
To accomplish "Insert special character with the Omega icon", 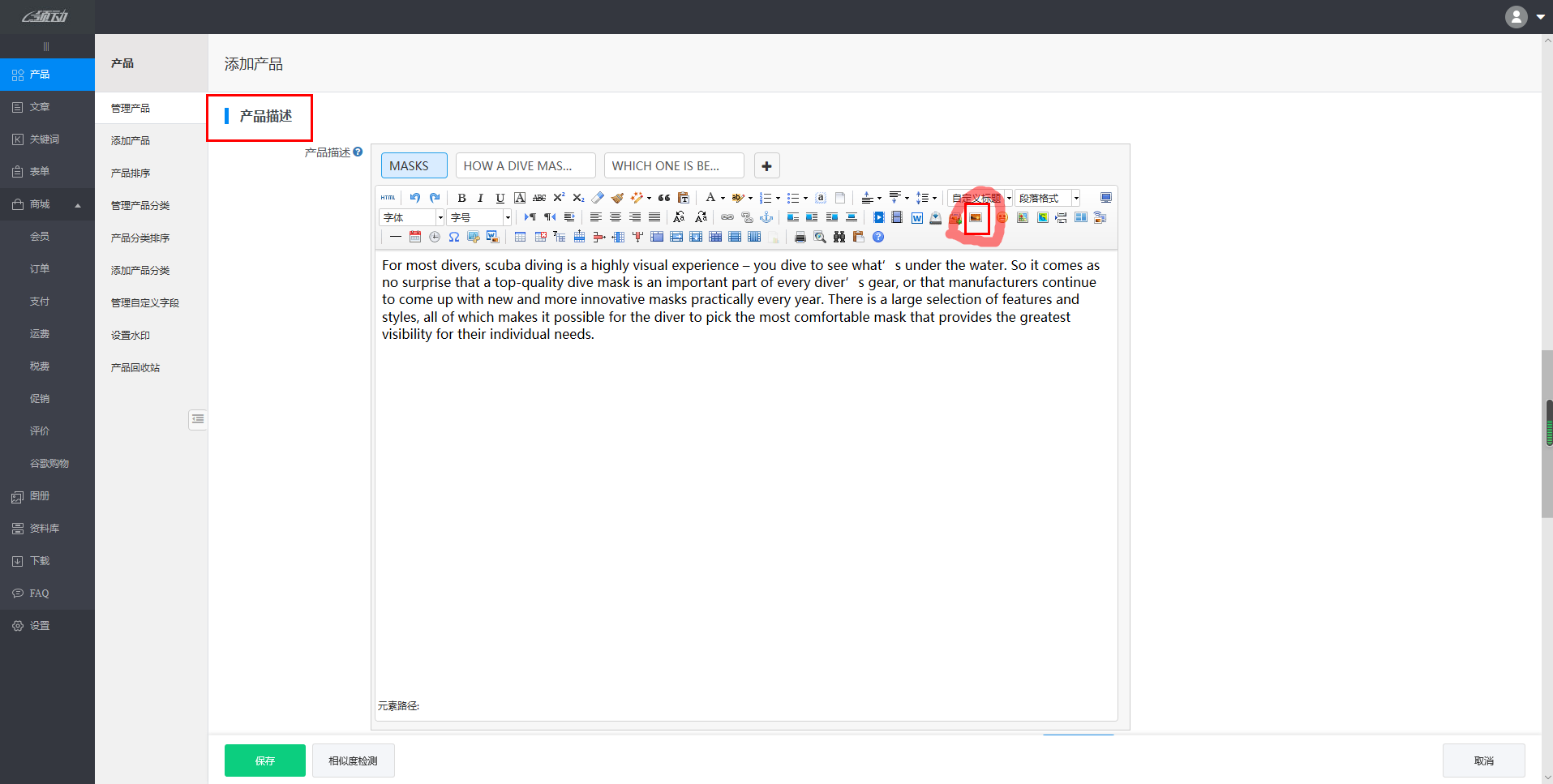I will [454, 237].
